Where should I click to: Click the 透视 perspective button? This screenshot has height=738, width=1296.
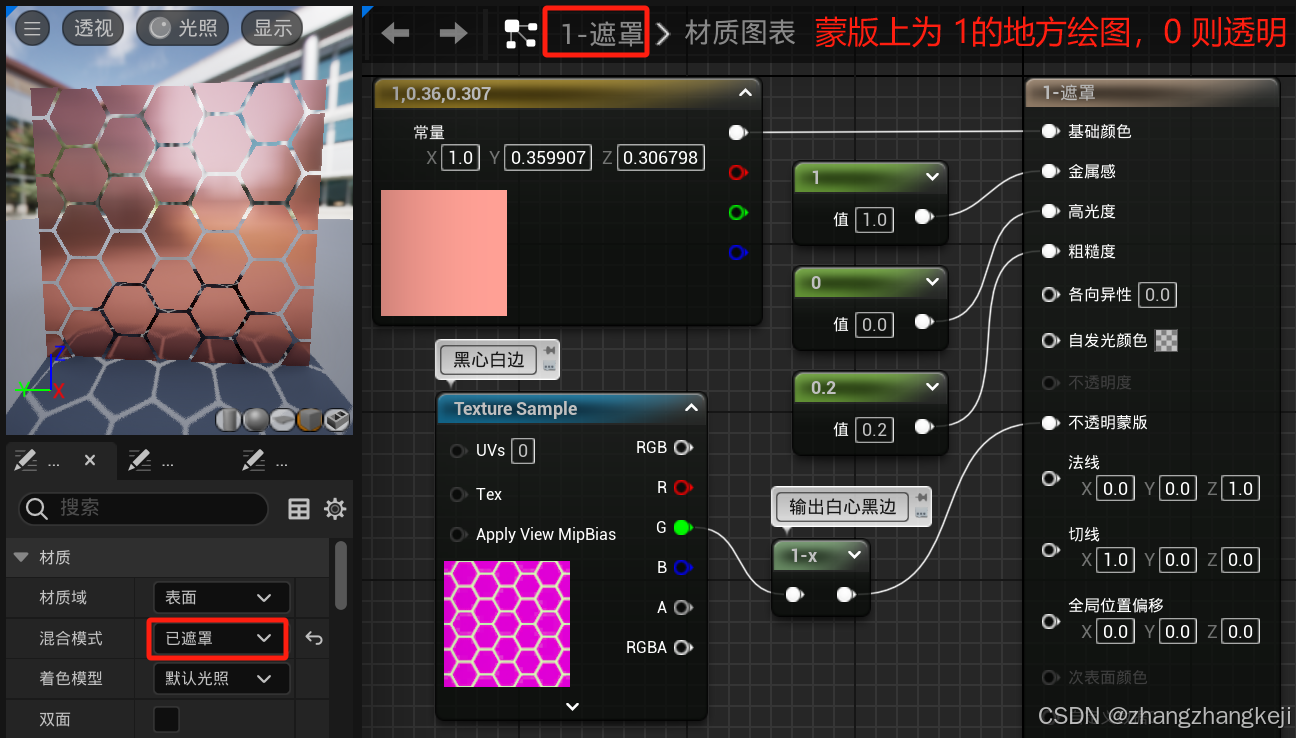(x=93, y=28)
